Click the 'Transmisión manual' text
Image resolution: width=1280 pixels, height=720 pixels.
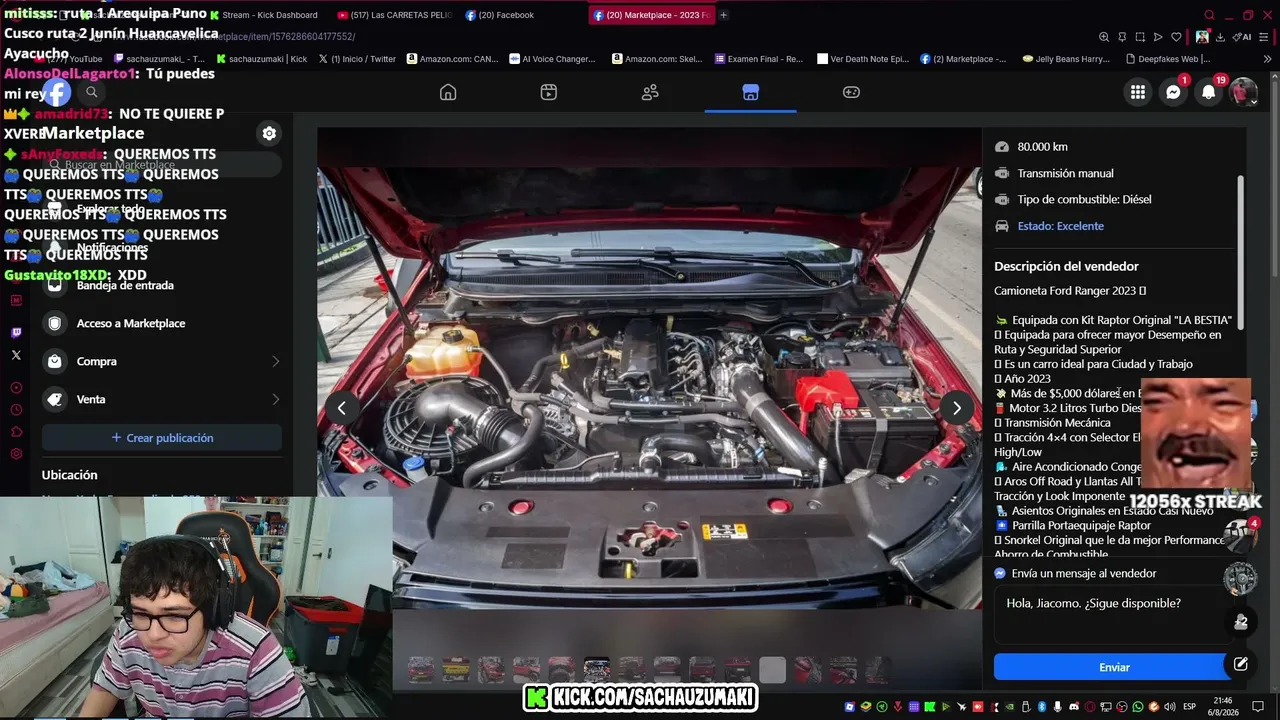point(1065,173)
